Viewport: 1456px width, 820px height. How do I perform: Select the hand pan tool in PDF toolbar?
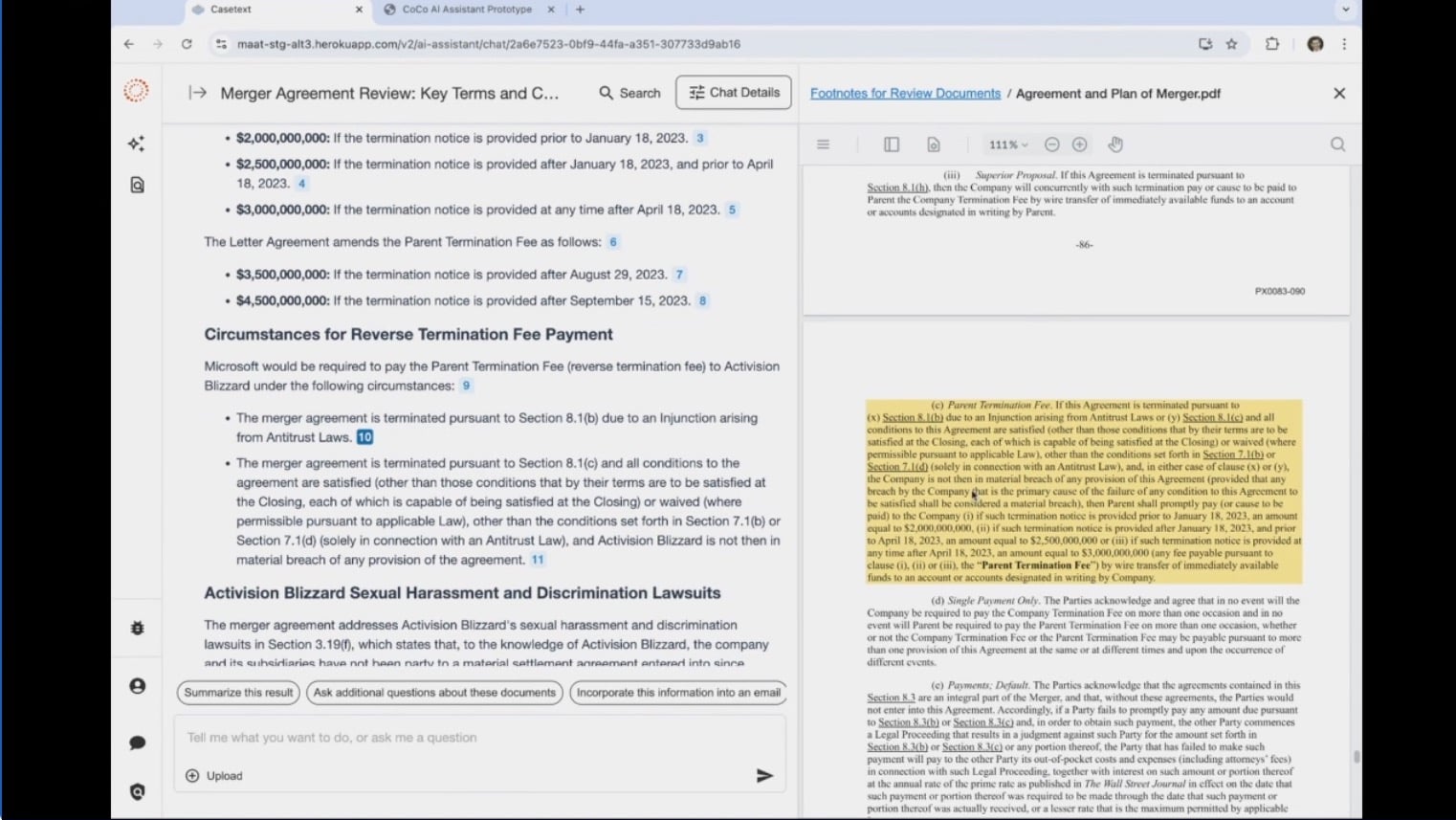1115,144
